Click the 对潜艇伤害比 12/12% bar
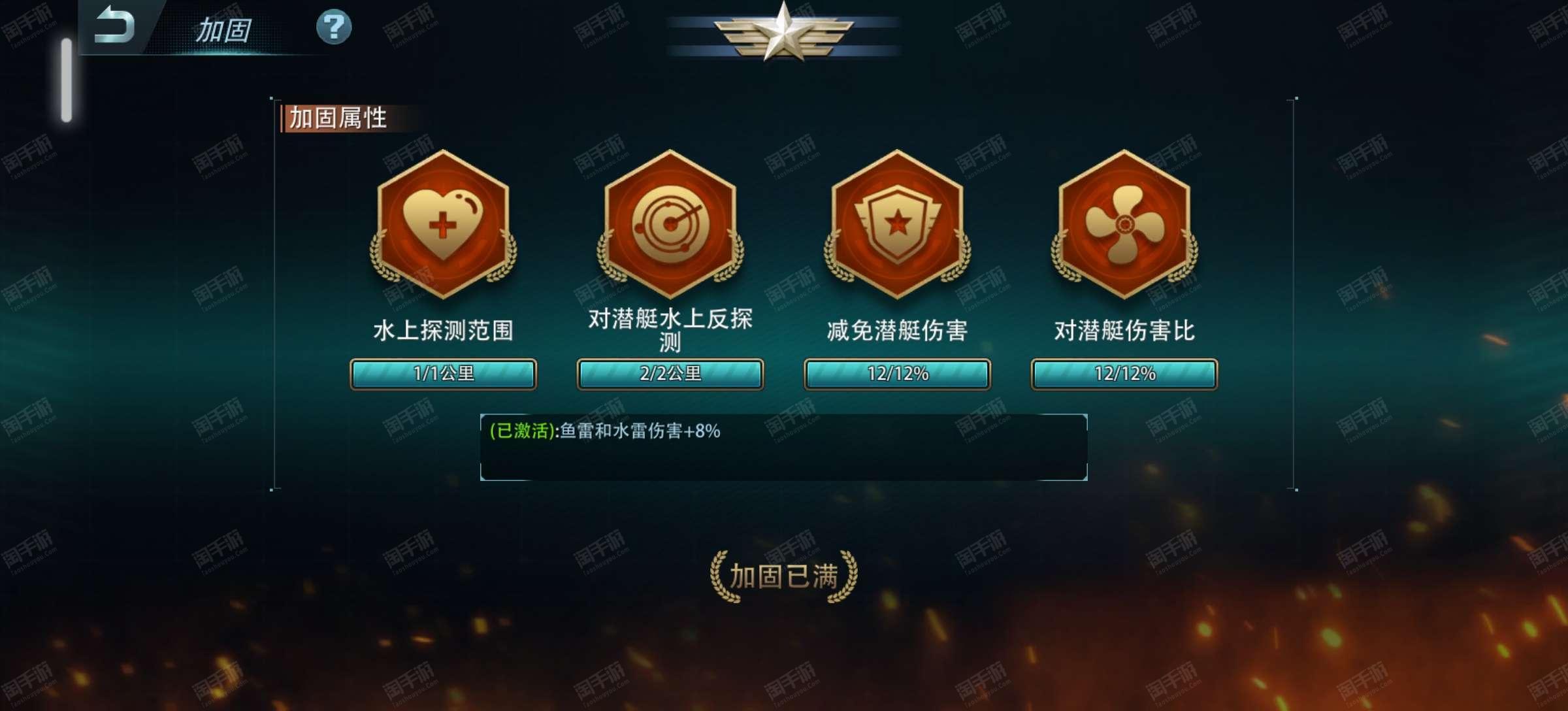The width and height of the screenshot is (1568, 711). tap(1124, 374)
